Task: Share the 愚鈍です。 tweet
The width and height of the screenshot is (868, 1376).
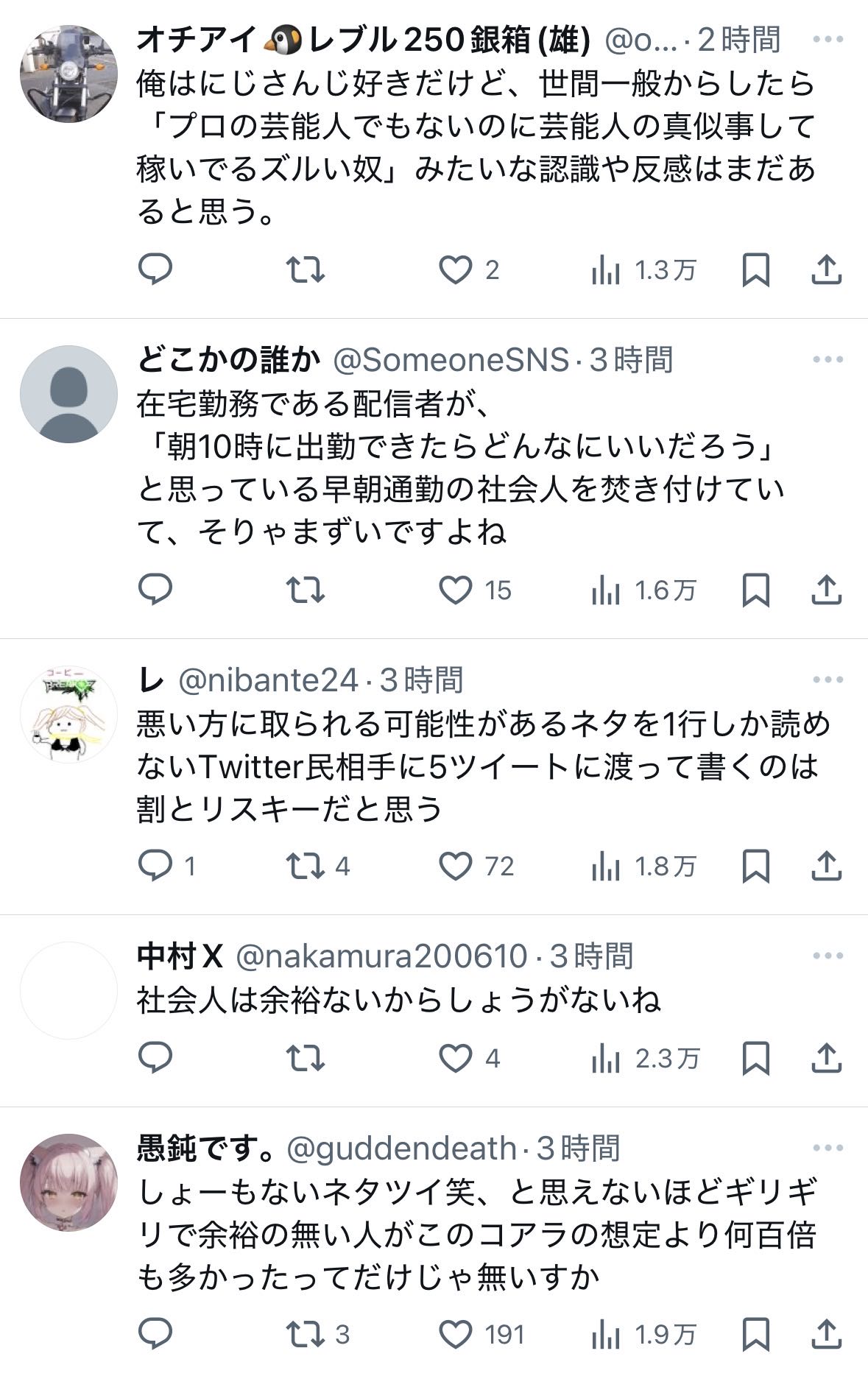Action: tap(826, 1334)
